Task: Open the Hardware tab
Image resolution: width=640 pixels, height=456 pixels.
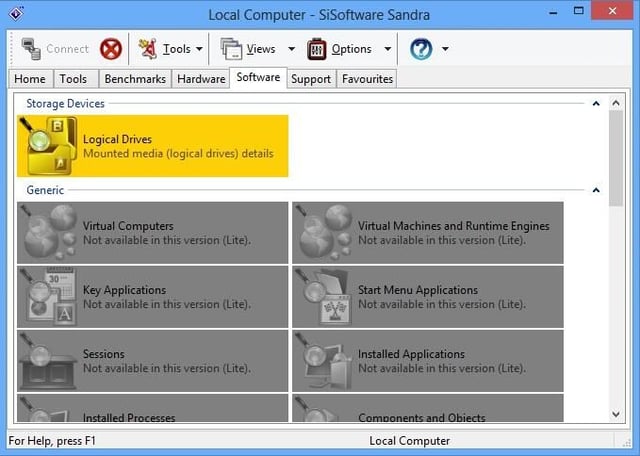Action: (x=201, y=78)
